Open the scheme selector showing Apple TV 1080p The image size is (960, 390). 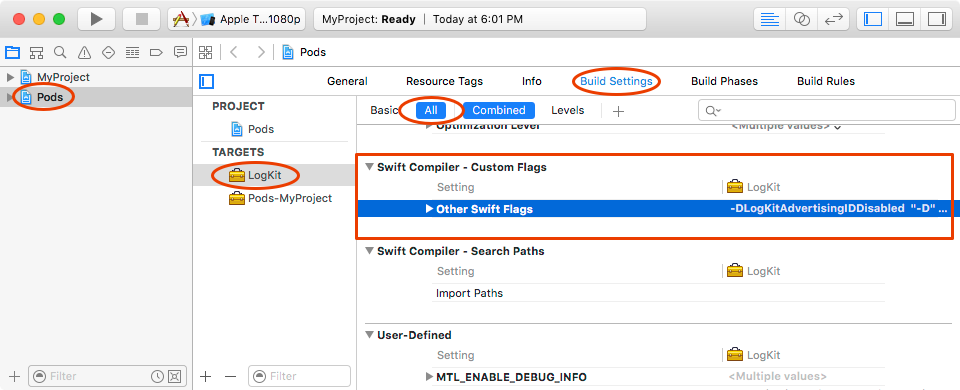237,19
